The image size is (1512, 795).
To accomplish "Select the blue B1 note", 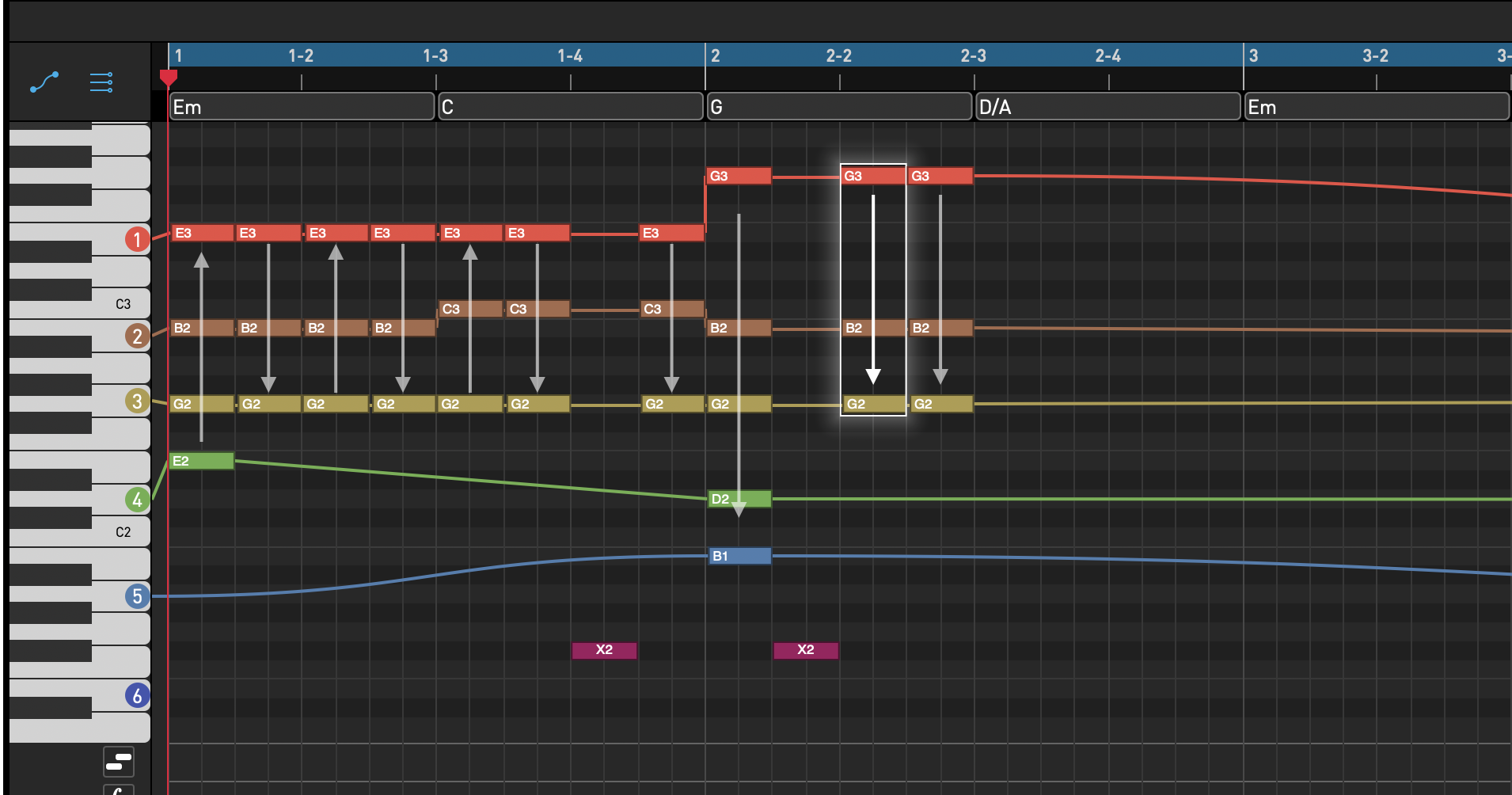I will [739, 556].
